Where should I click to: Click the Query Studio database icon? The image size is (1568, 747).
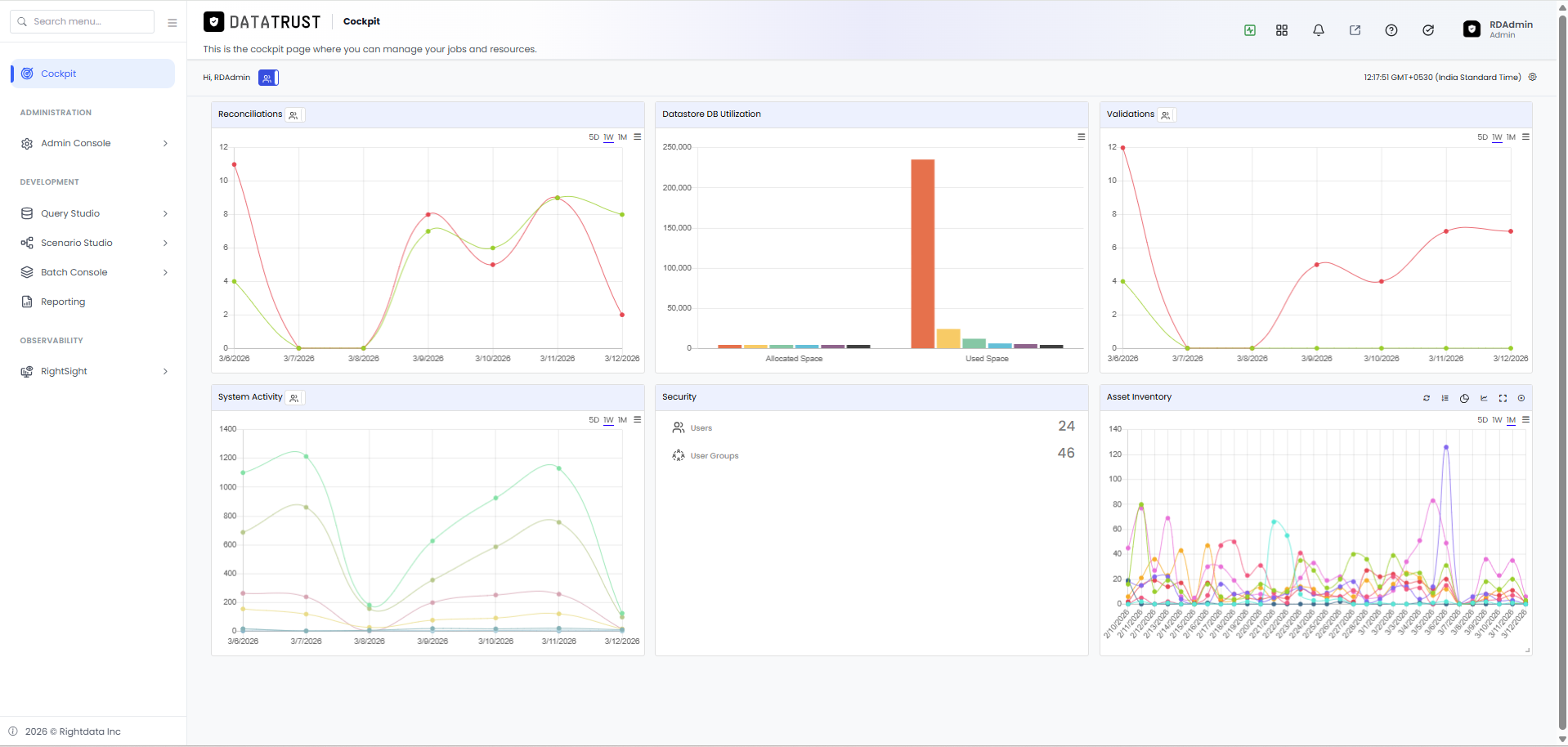pyautogui.click(x=27, y=213)
